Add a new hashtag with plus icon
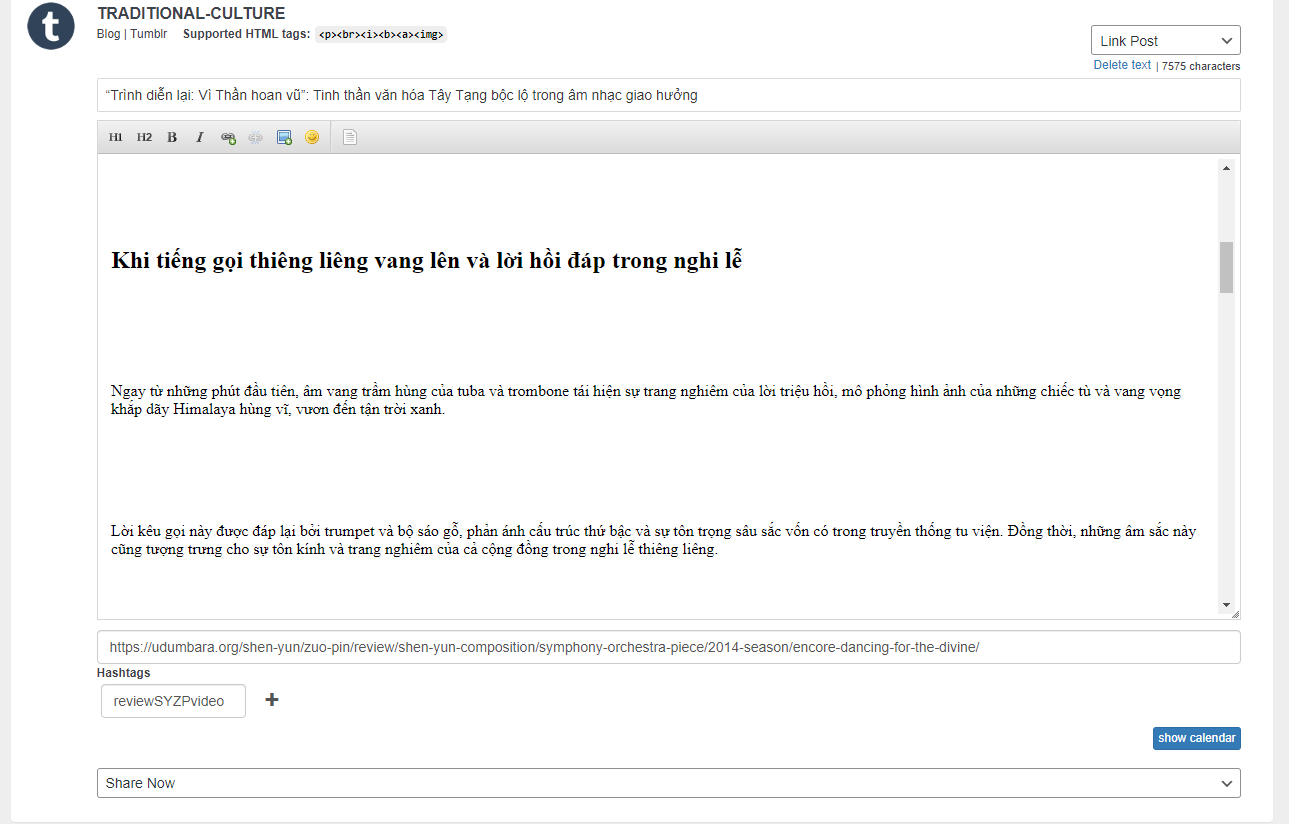 (271, 700)
